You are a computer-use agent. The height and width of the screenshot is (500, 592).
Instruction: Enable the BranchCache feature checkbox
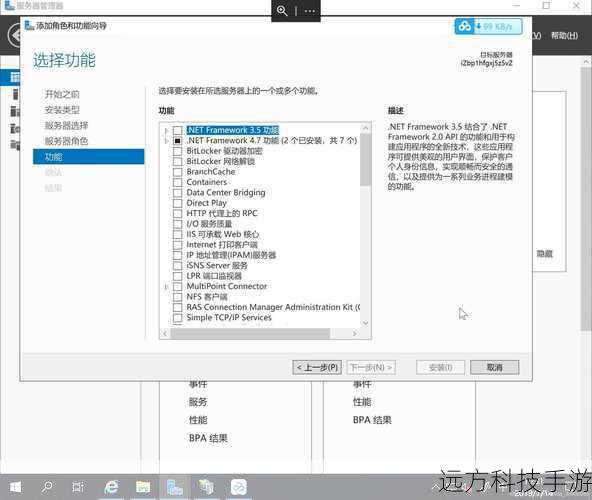pos(177,172)
